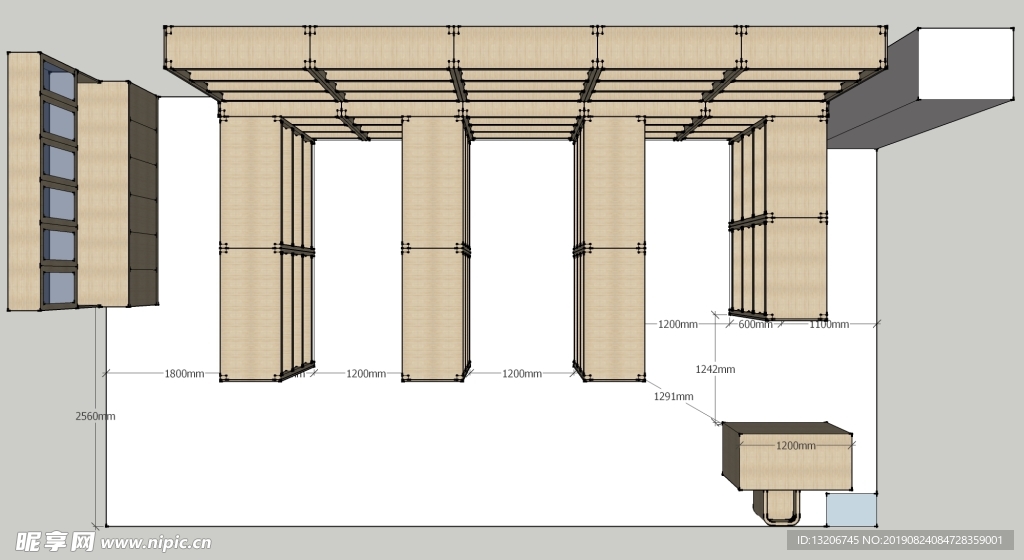The height and width of the screenshot is (560, 1024).
Task: Click the white box at the top right
Action: (966, 63)
